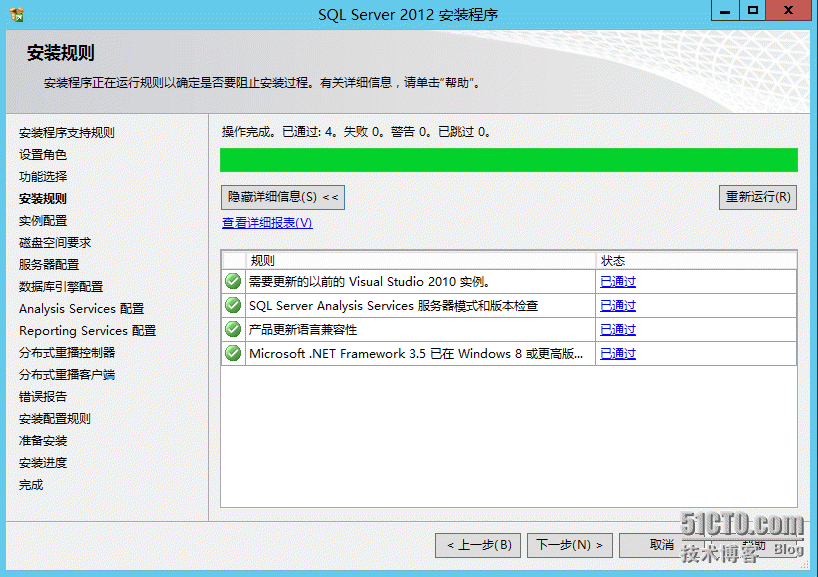Select 服务器配置 step in sidebar
The image size is (818, 577).
[49, 265]
